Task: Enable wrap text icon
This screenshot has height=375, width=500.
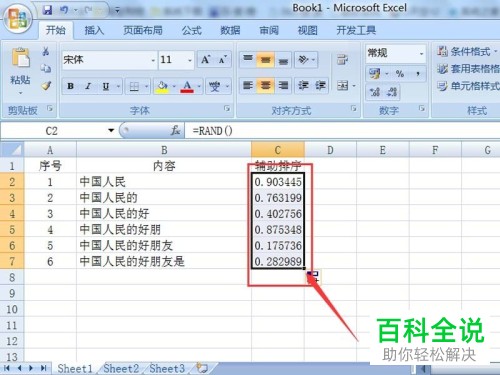Action: [342, 60]
